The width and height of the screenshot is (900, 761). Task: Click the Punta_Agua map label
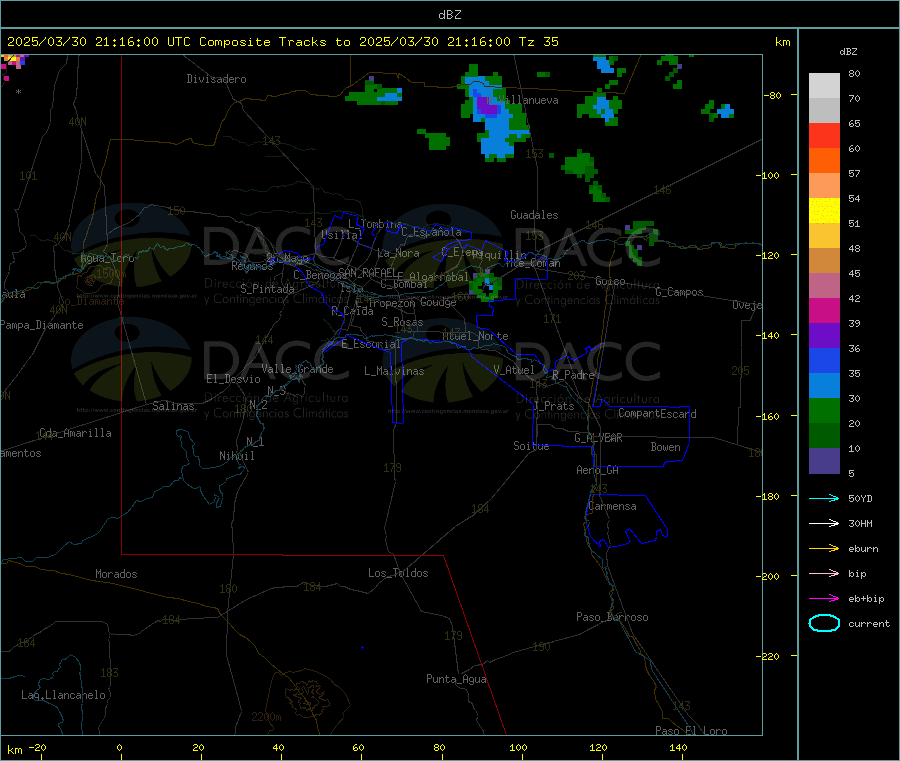tap(456, 679)
